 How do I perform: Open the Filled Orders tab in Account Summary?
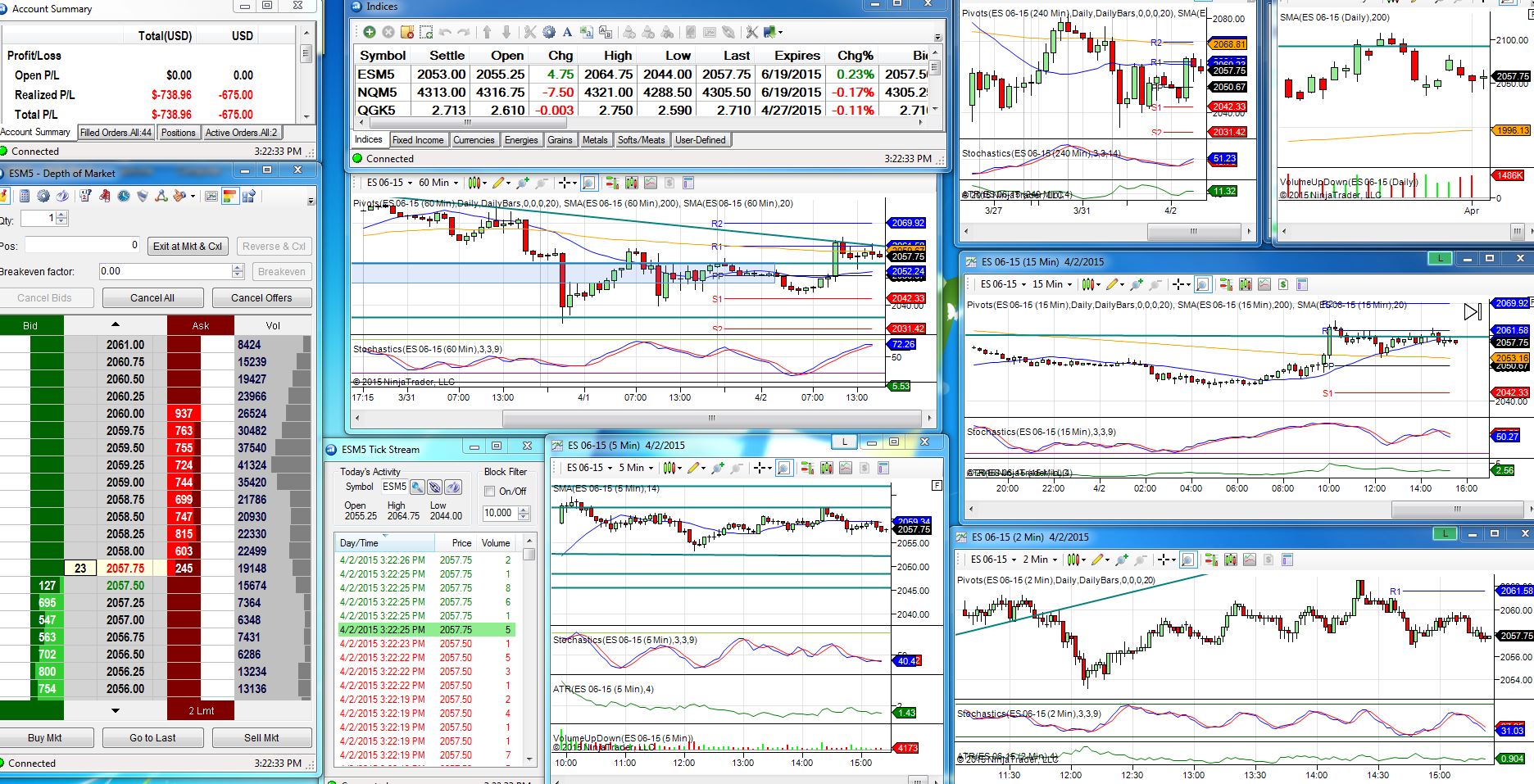click(x=116, y=133)
